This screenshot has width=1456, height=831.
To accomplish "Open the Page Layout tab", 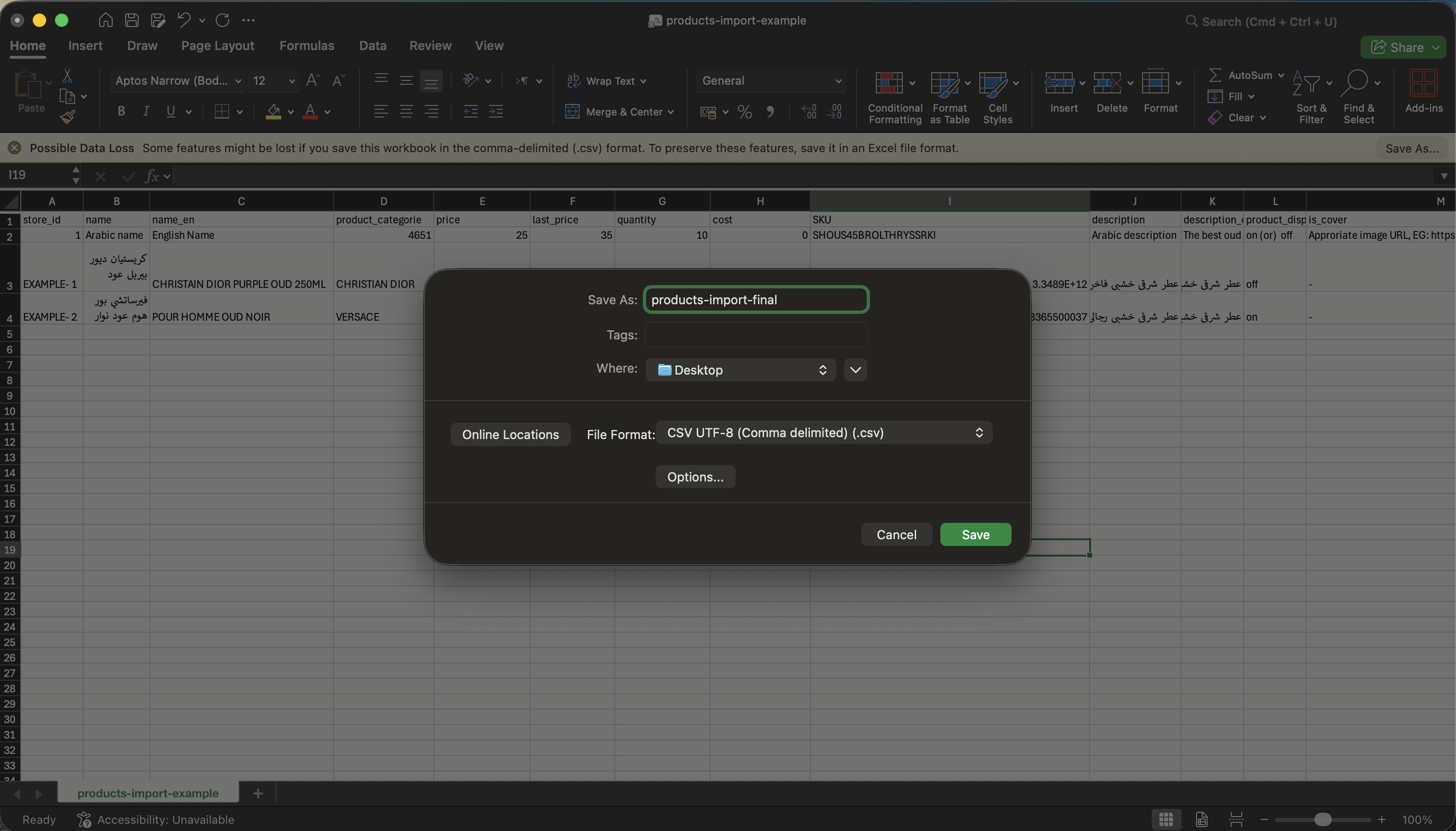I will pyautogui.click(x=218, y=46).
